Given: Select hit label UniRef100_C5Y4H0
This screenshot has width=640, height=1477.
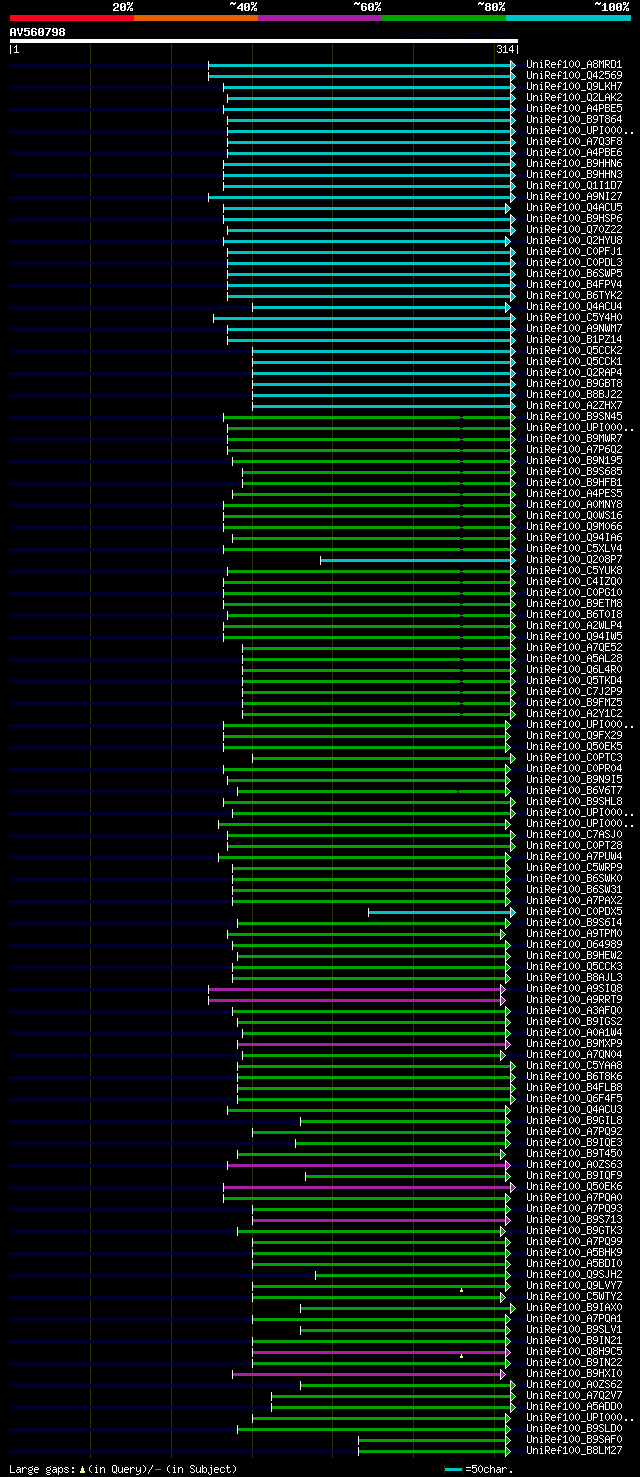Looking at the screenshot, I should [x=574, y=317].
